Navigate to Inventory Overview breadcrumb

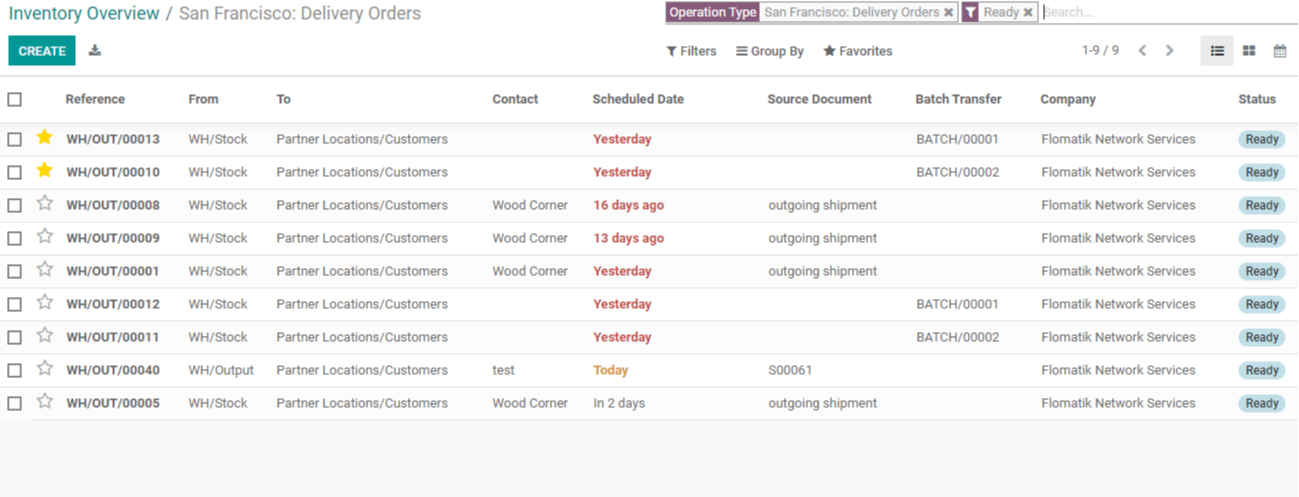84,13
